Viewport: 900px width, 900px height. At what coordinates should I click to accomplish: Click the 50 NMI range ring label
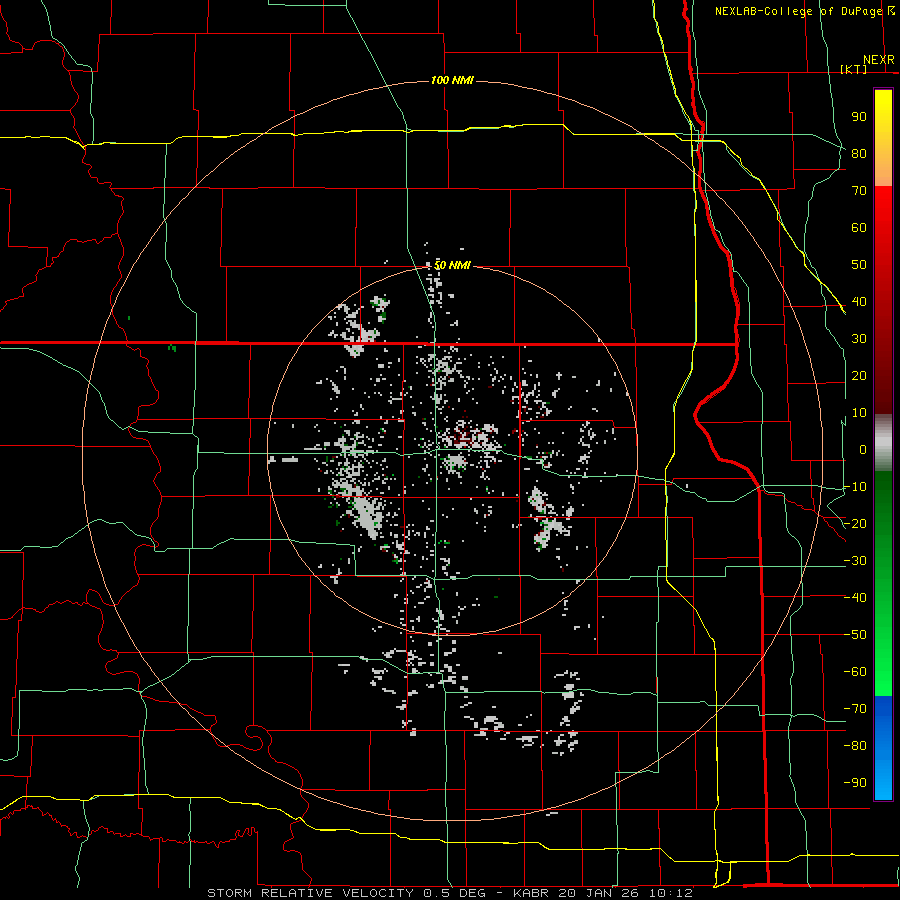(452, 265)
